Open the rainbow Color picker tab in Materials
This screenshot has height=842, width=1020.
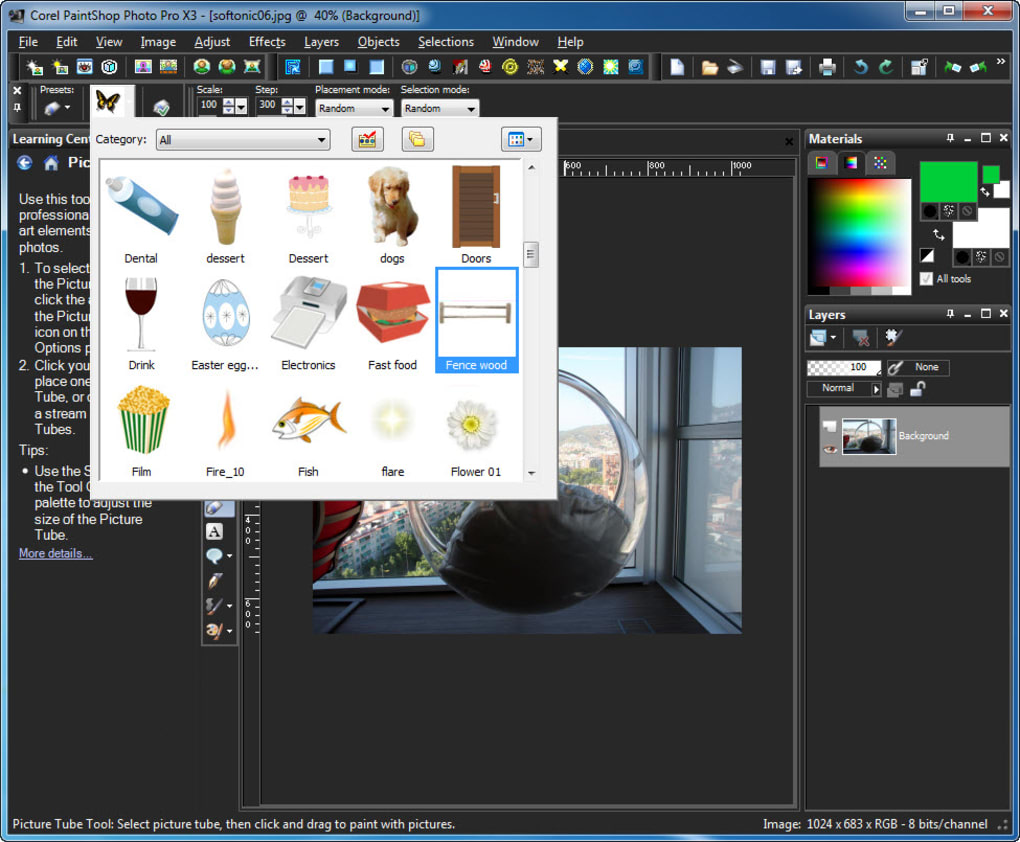[x=851, y=162]
